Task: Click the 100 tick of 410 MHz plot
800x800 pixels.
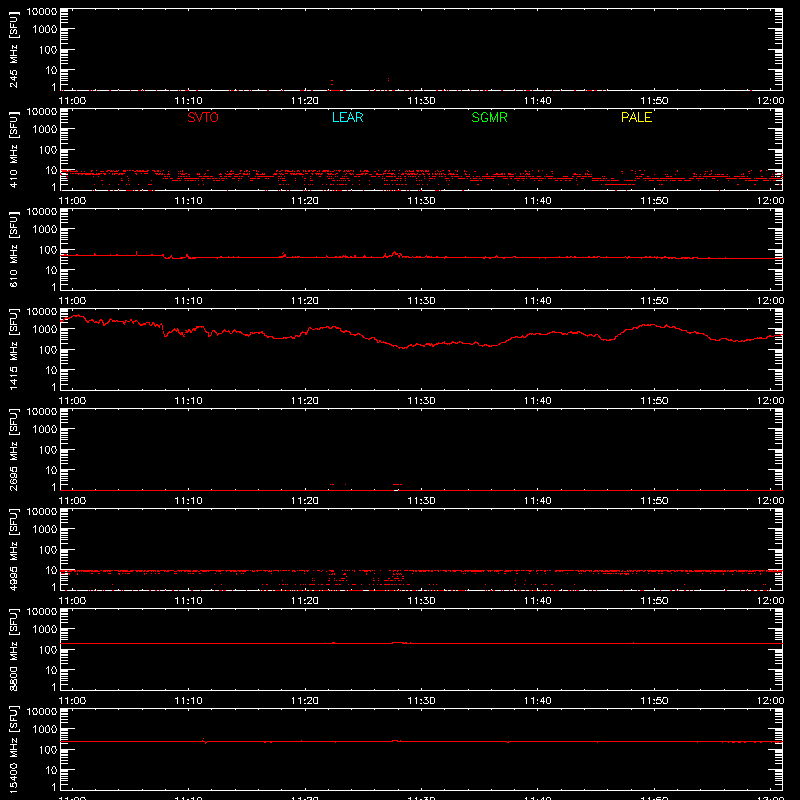Action: pyautogui.click(x=48, y=150)
